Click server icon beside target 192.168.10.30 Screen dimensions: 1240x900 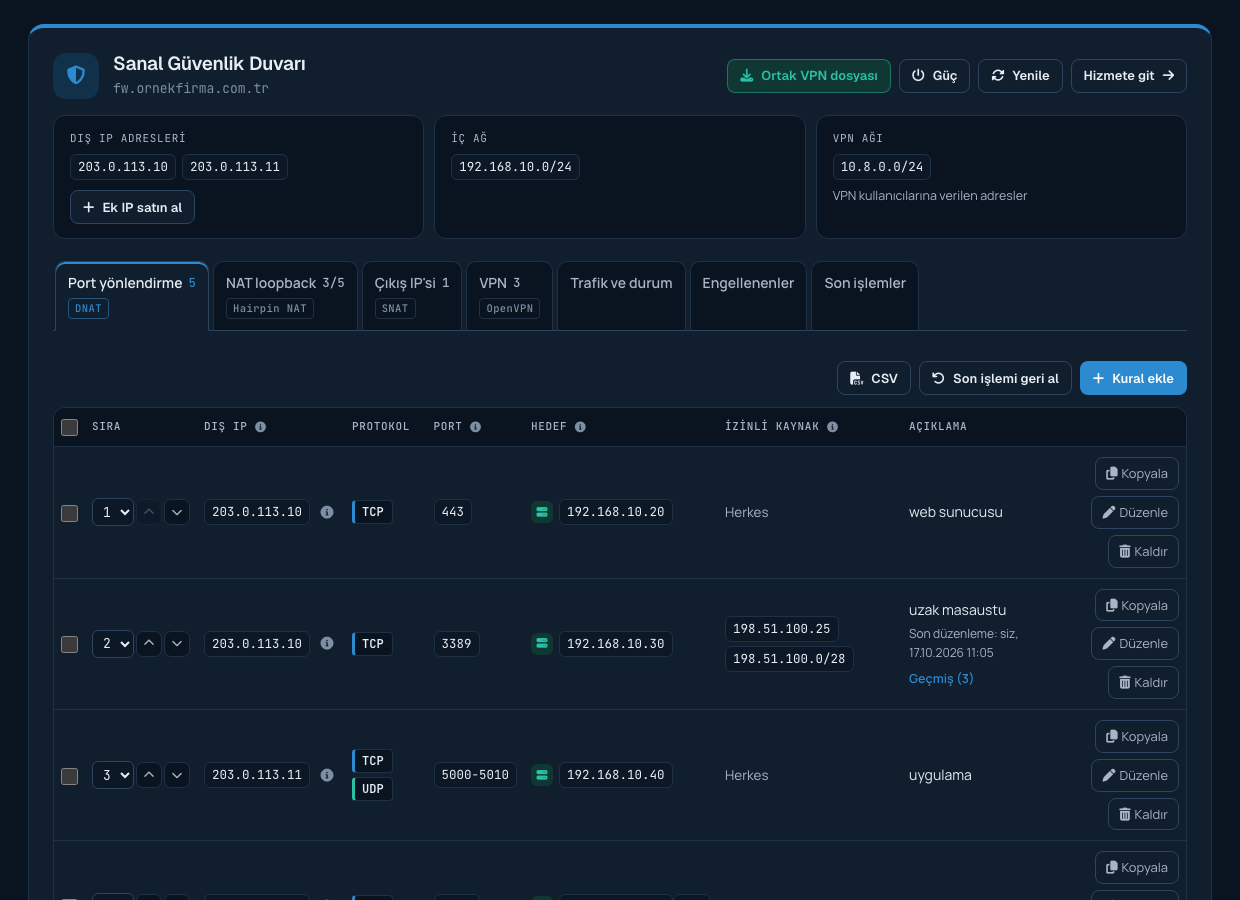(x=542, y=644)
